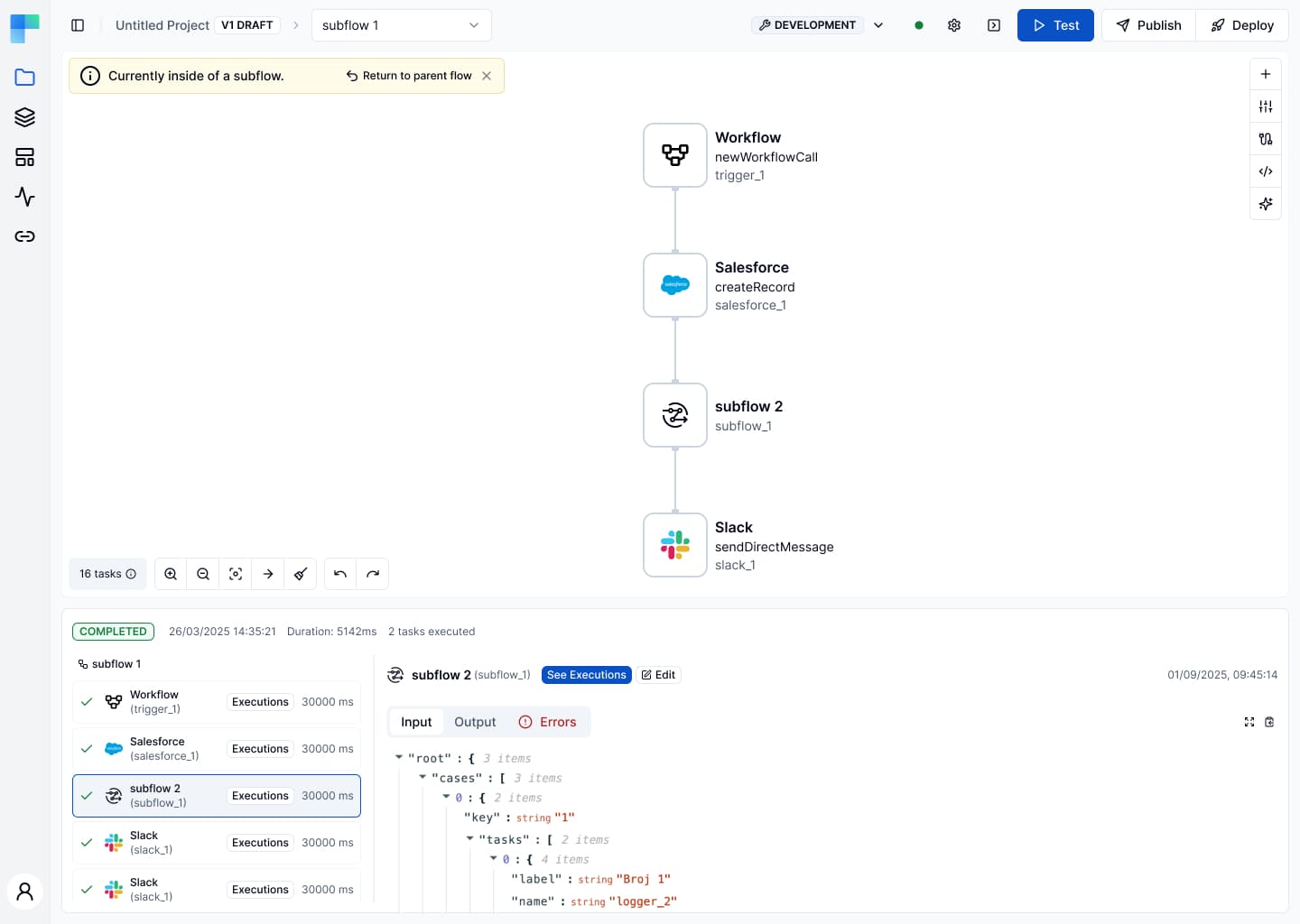Viewport: 1300px width, 924px height.
Task: Click the app logo
Action: pos(24,28)
